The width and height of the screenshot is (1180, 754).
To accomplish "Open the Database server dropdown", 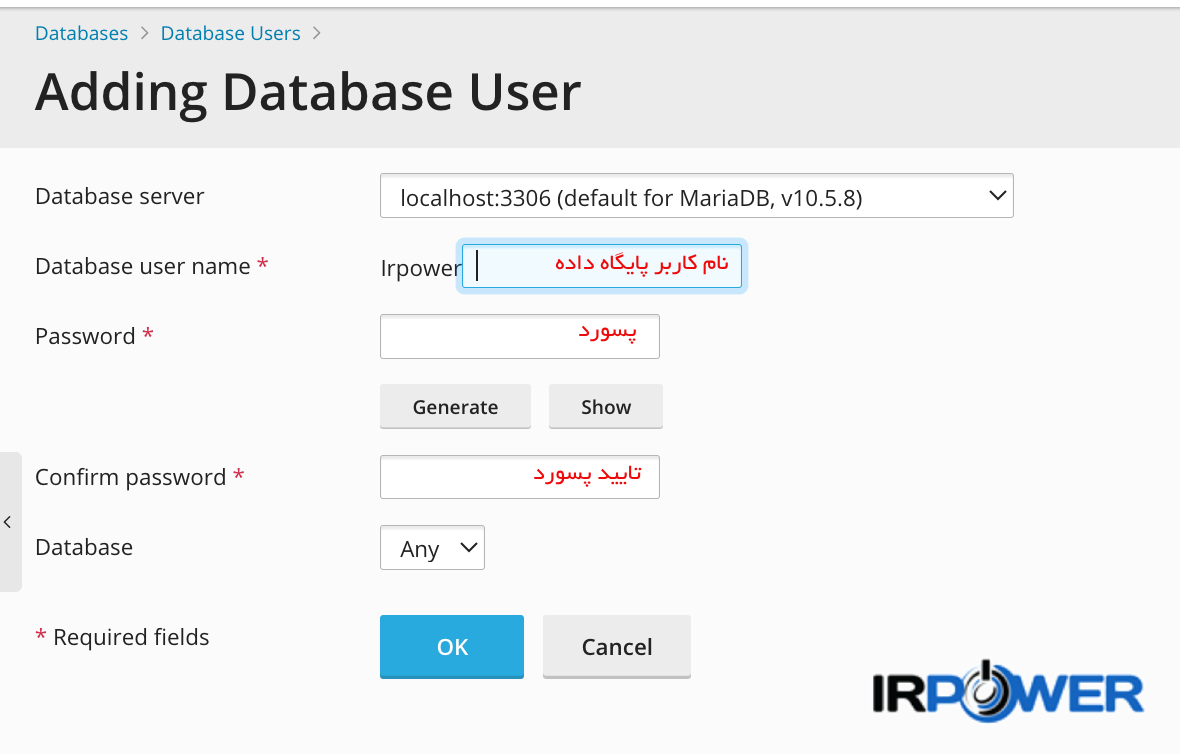I will click(x=696, y=196).
